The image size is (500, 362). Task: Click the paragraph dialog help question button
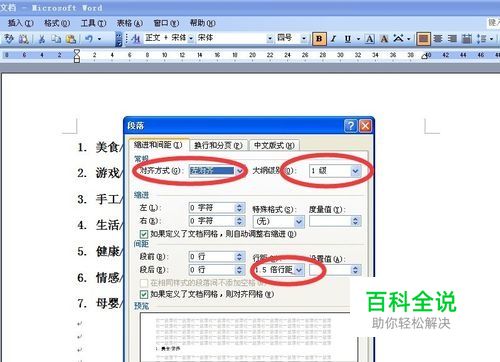[x=351, y=126]
